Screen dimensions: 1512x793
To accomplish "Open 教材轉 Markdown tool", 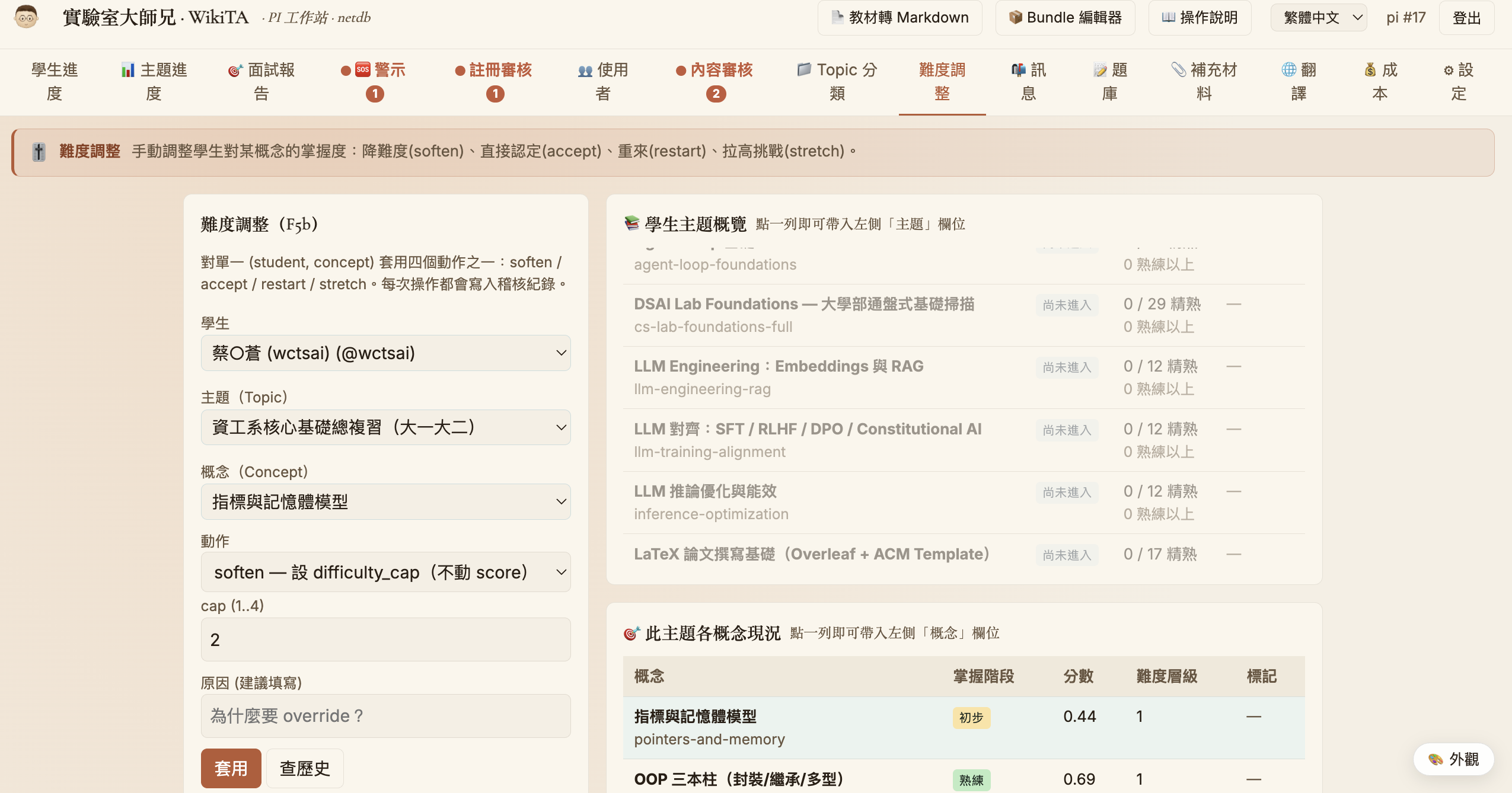I will pos(899,18).
